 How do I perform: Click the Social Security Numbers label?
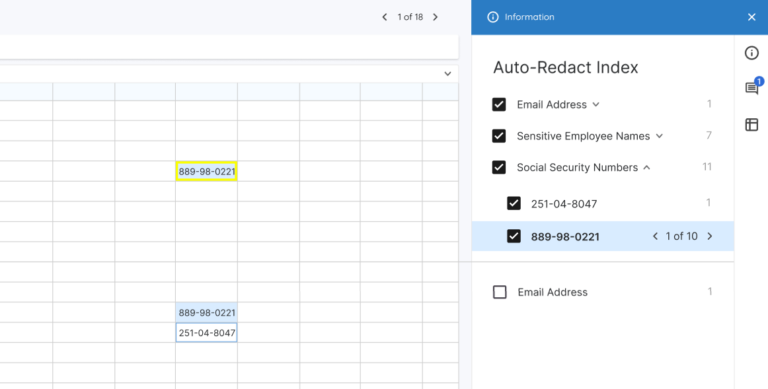click(577, 168)
